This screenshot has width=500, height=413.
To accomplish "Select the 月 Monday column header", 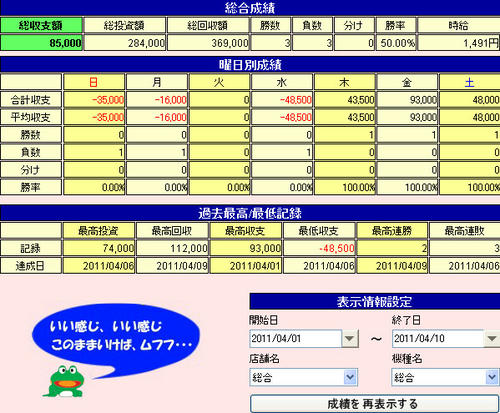I will click(x=157, y=82).
